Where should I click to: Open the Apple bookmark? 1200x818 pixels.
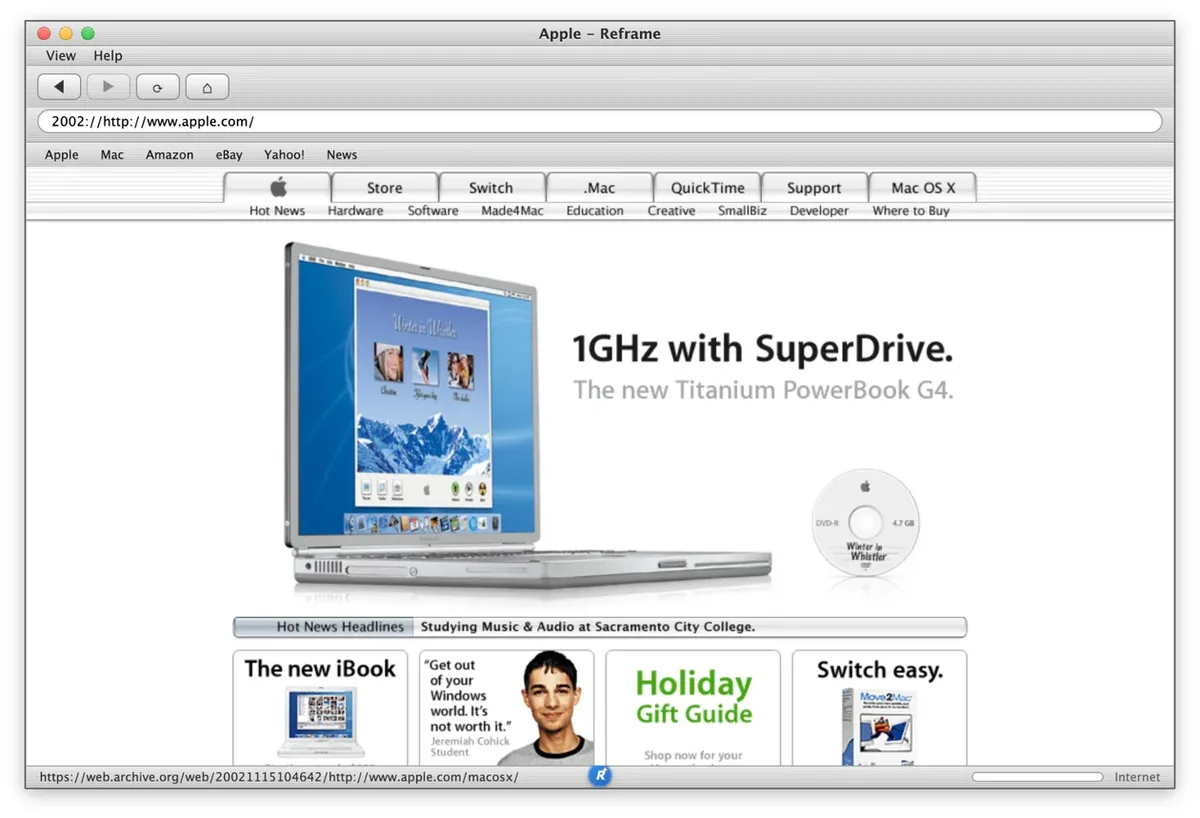(x=62, y=155)
